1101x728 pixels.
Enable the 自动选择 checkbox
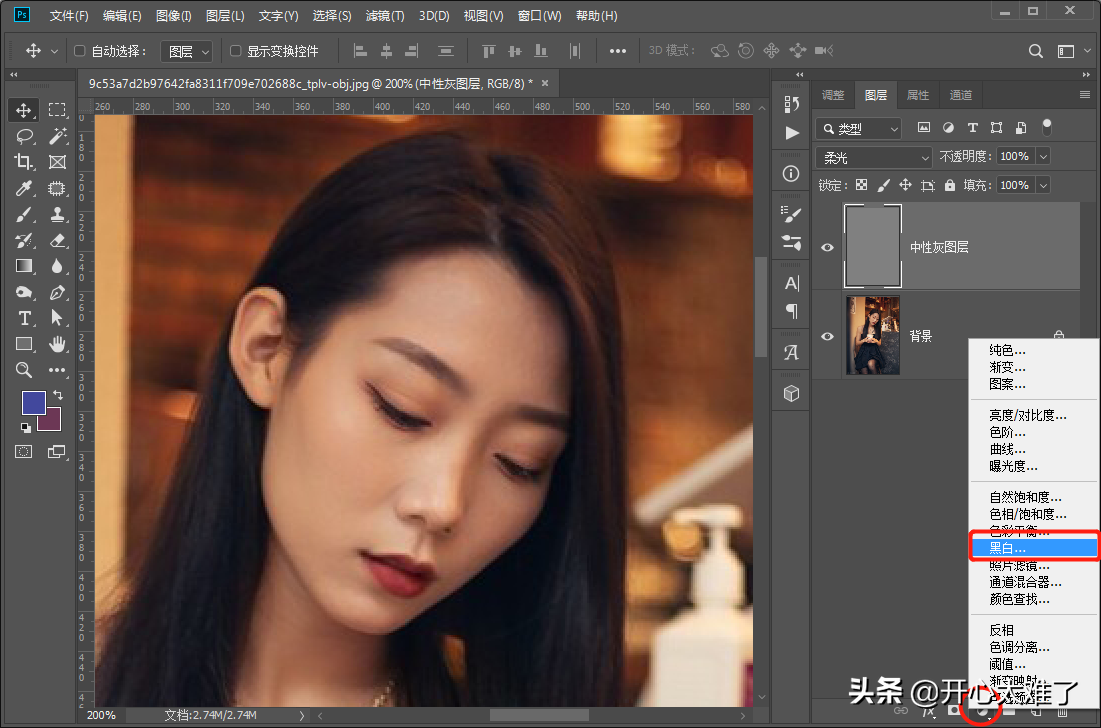81,51
